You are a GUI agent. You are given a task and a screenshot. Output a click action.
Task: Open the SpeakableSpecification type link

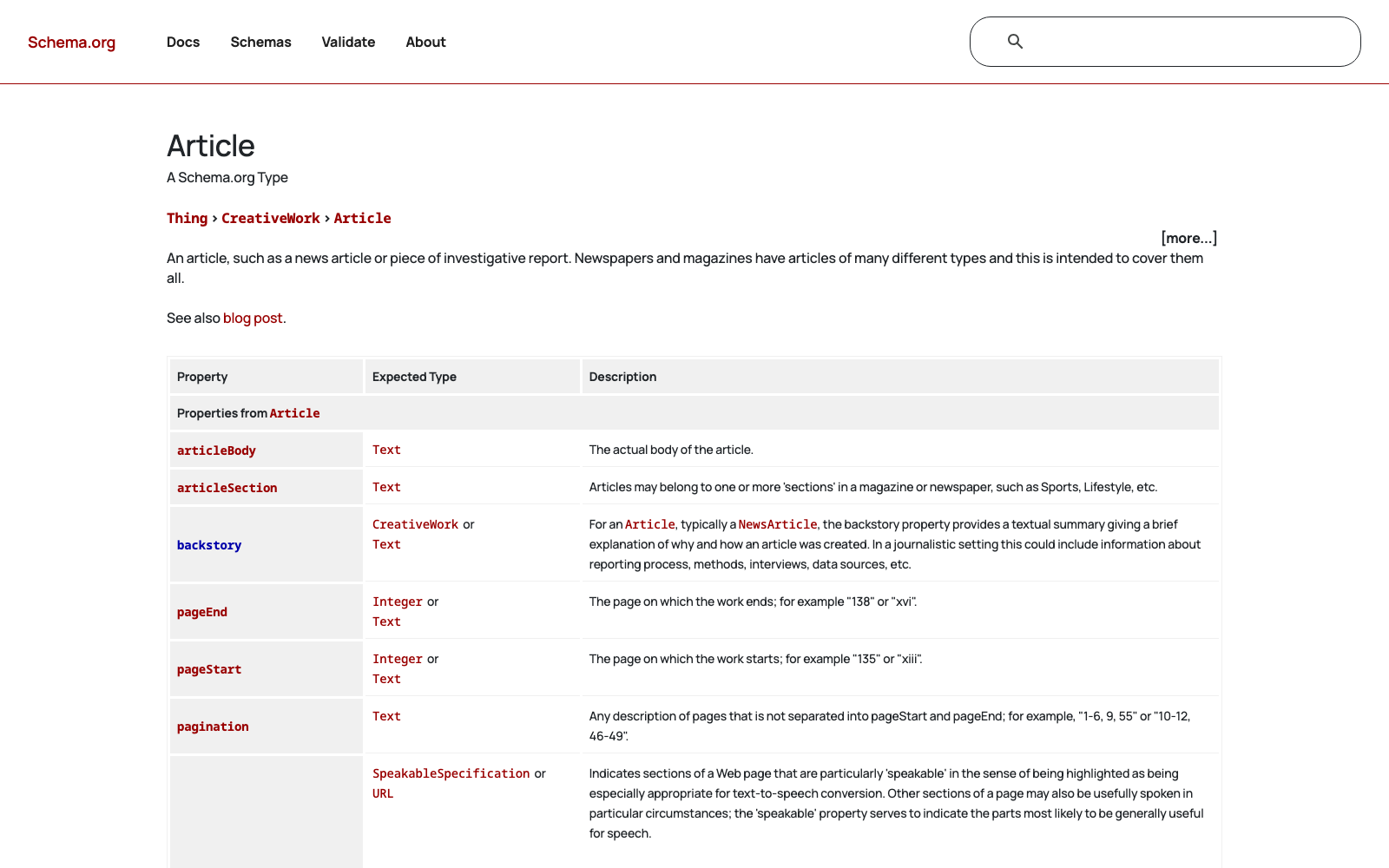point(451,773)
